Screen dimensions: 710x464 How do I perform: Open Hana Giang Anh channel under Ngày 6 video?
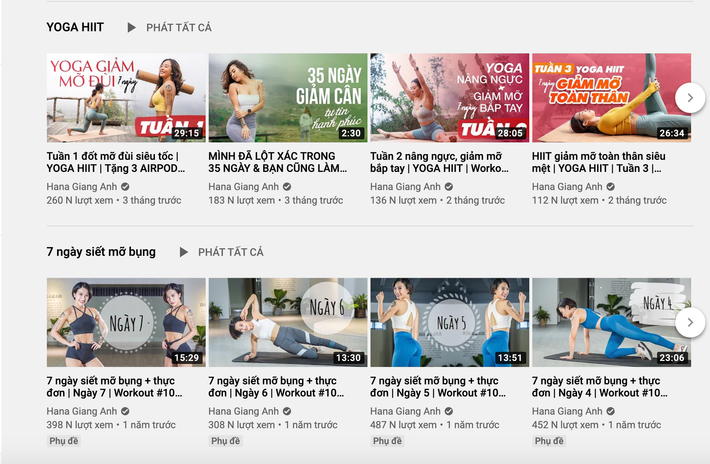coord(244,411)
